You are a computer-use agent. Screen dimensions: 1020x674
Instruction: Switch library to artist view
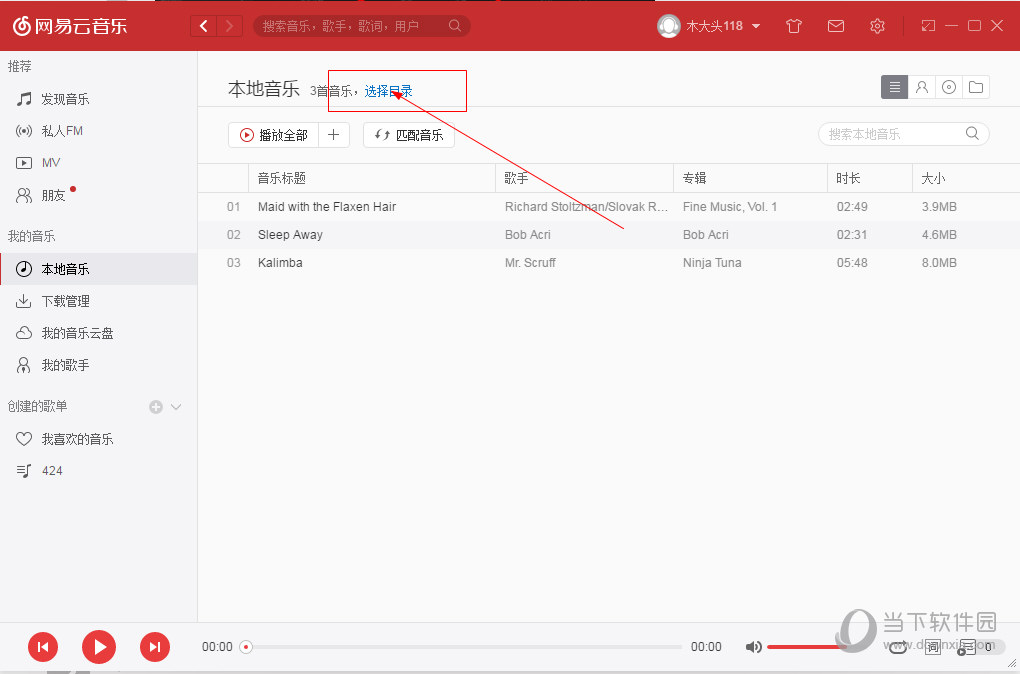[921, 87]
